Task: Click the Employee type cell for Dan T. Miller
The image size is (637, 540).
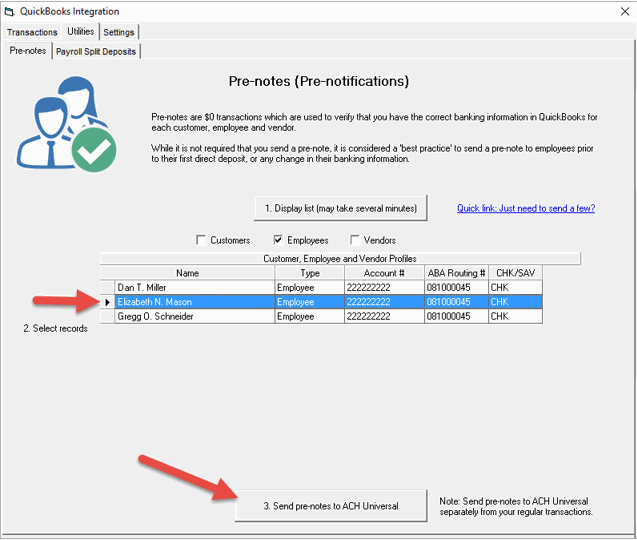Action: [x=310, y=287]
